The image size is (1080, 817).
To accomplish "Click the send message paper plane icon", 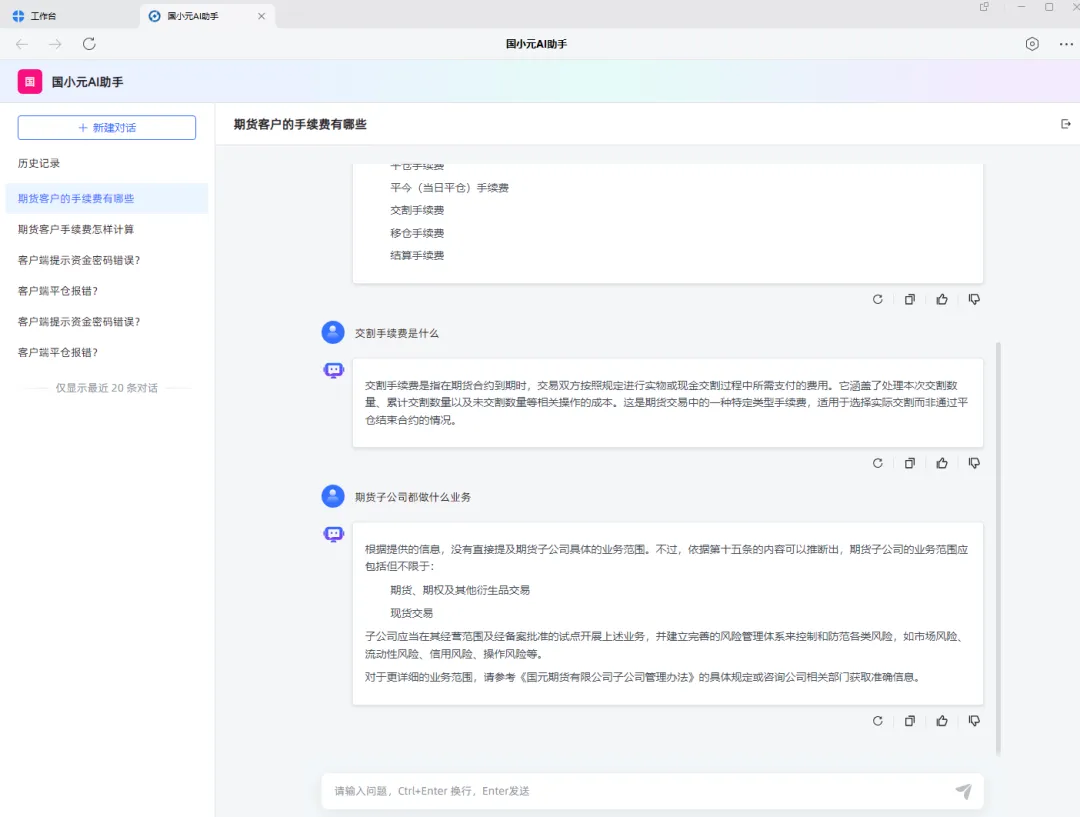I will 963,791.
